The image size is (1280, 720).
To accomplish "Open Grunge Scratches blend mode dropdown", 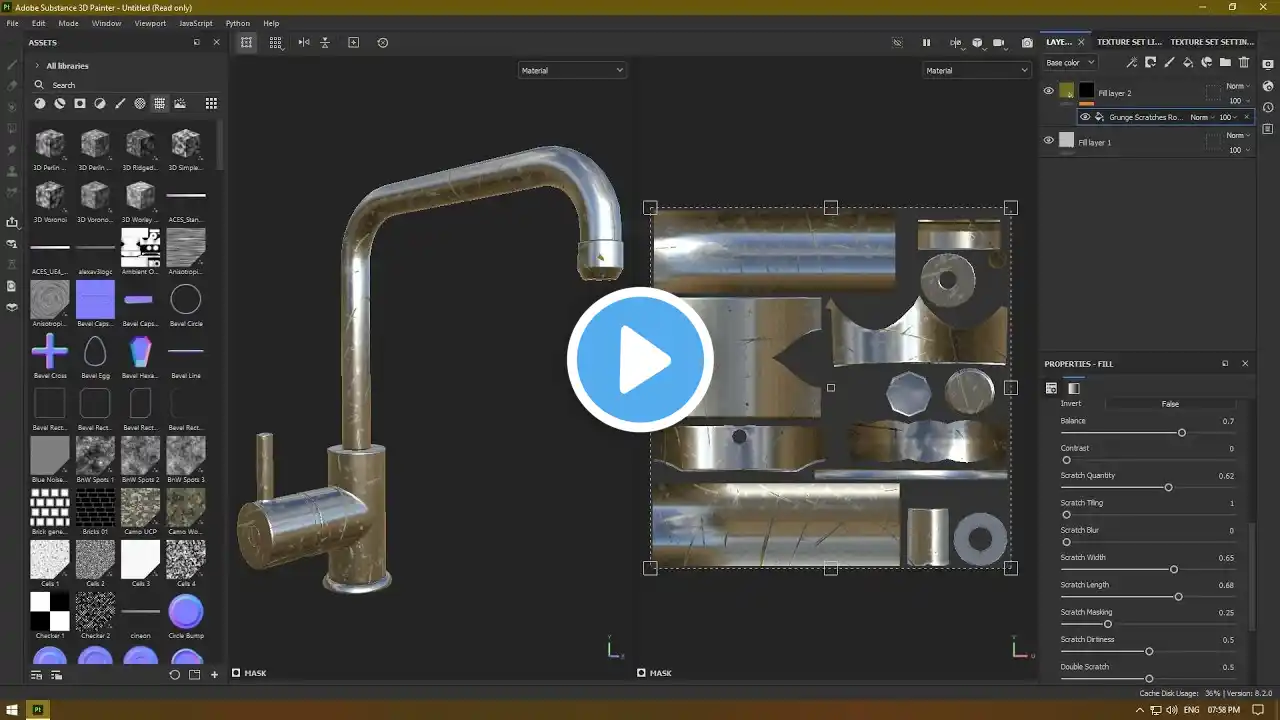I will click(x=1202, y=117).
